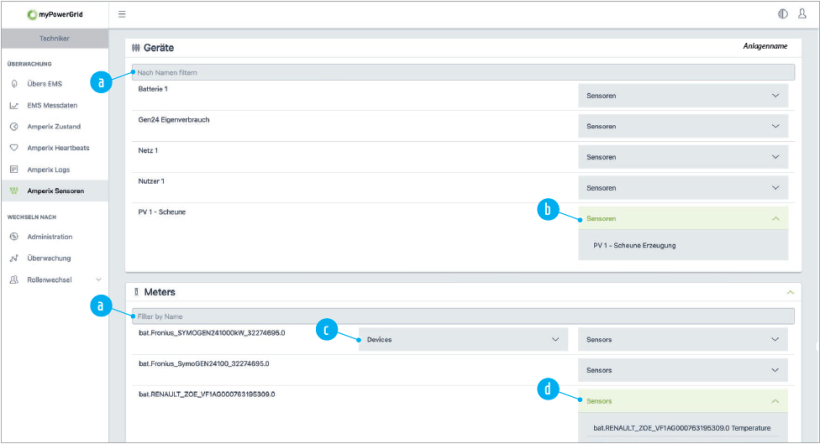Open Amperix Logs page
820x444 pixels.
coord(48,170)
